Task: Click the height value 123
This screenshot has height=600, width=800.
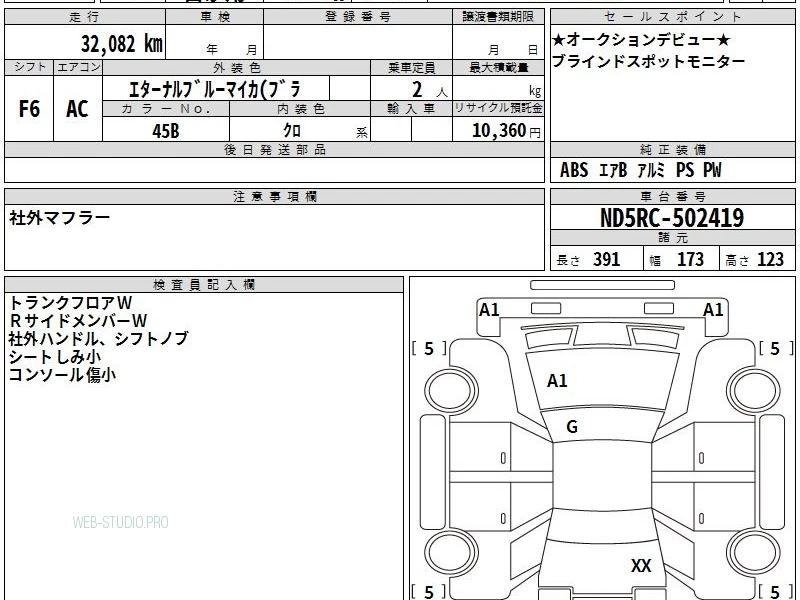Action: coord(770,259)
